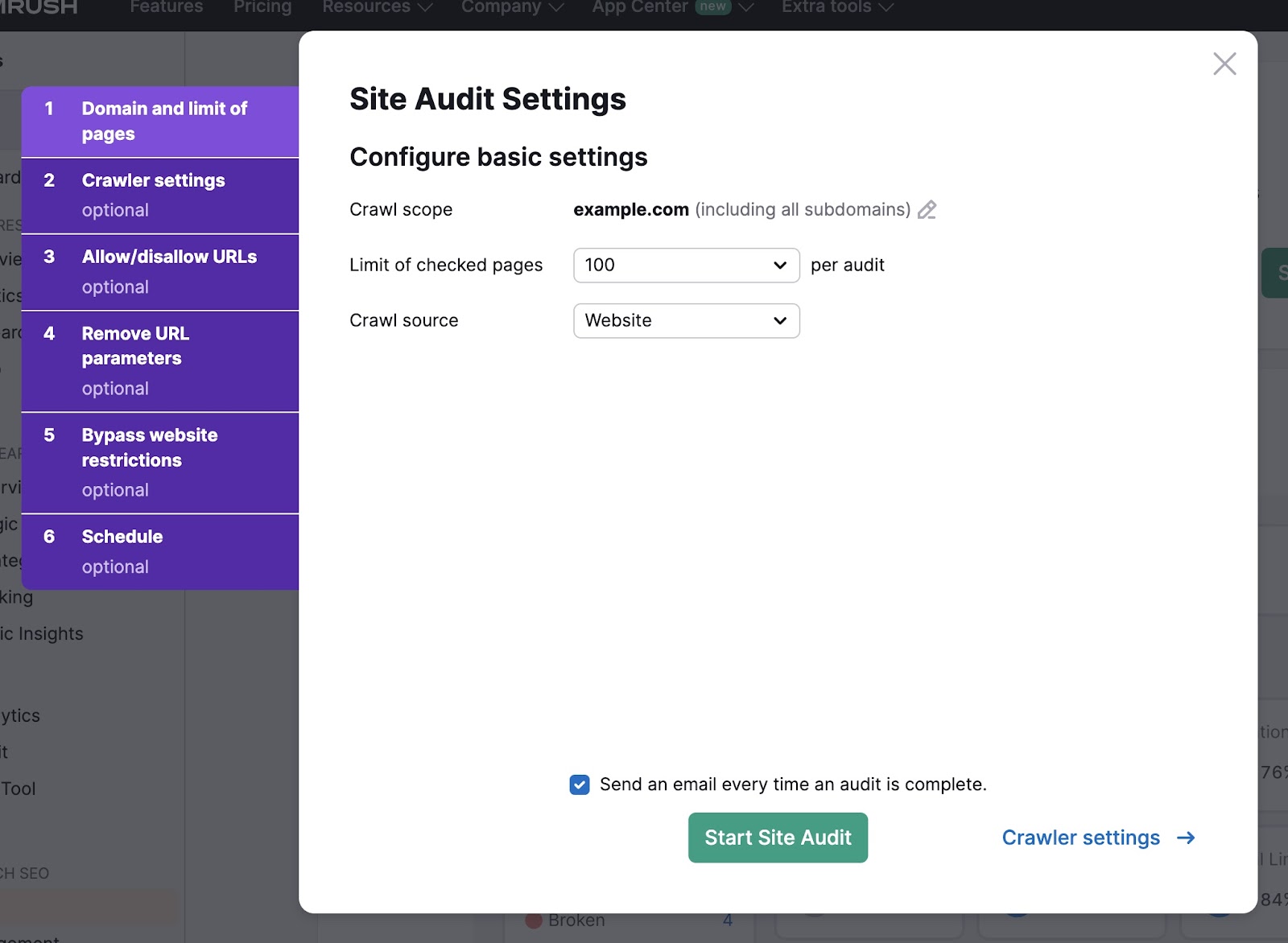Click the Start Site Audit button

point(777,838)
